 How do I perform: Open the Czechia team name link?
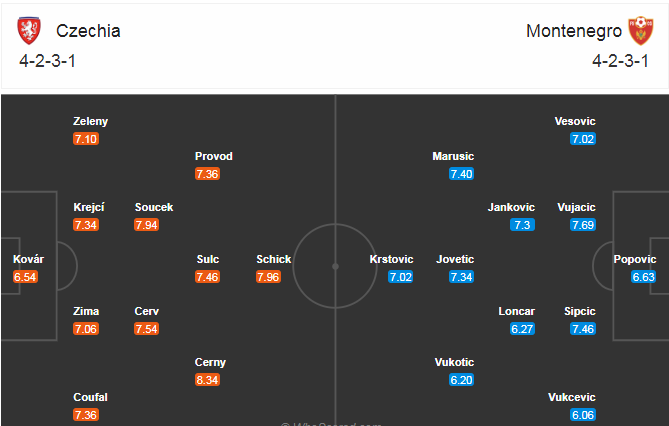pyautogui.click(x=88, y=31)
